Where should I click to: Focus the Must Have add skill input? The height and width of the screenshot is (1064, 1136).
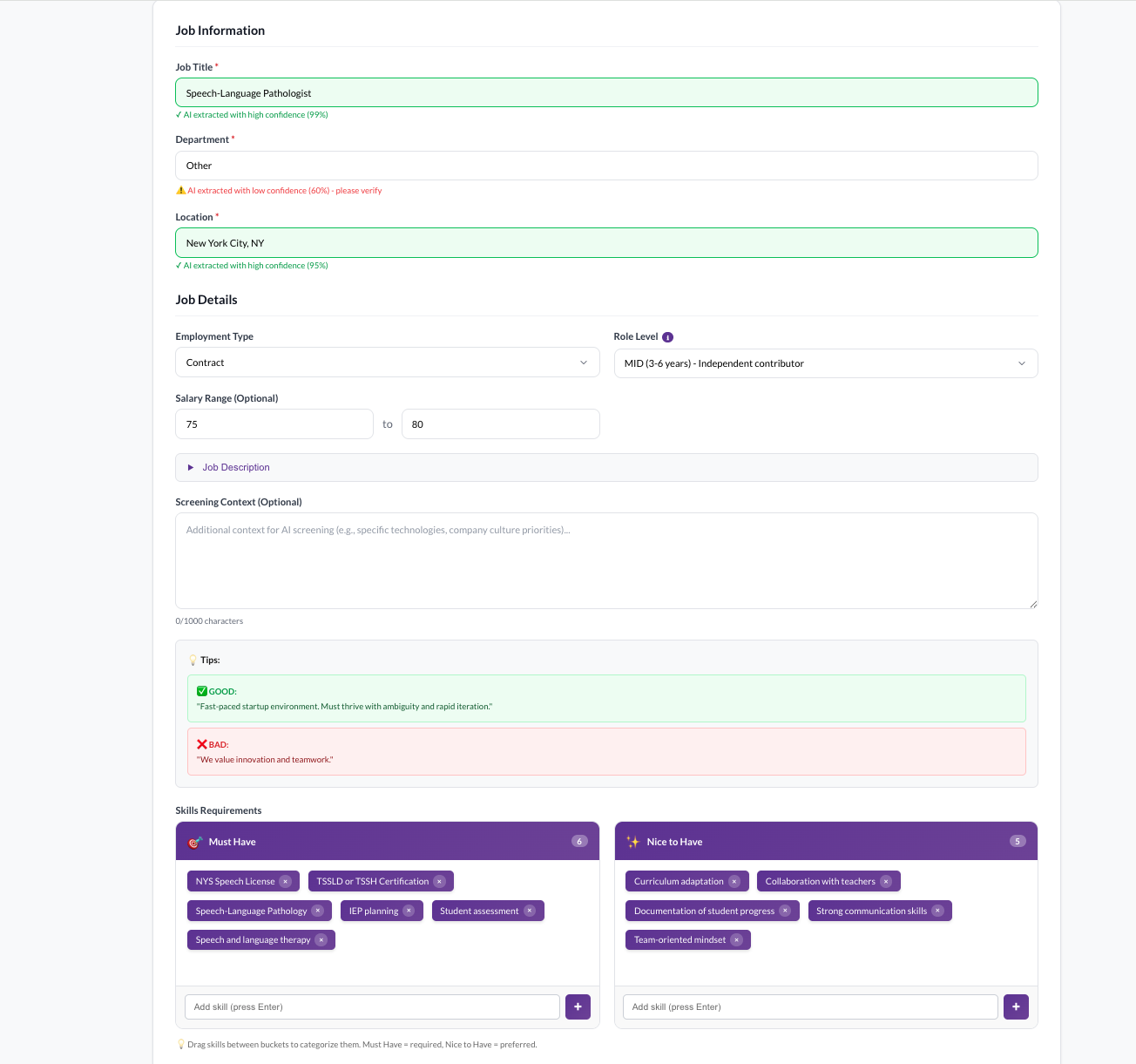point(373,1007)
